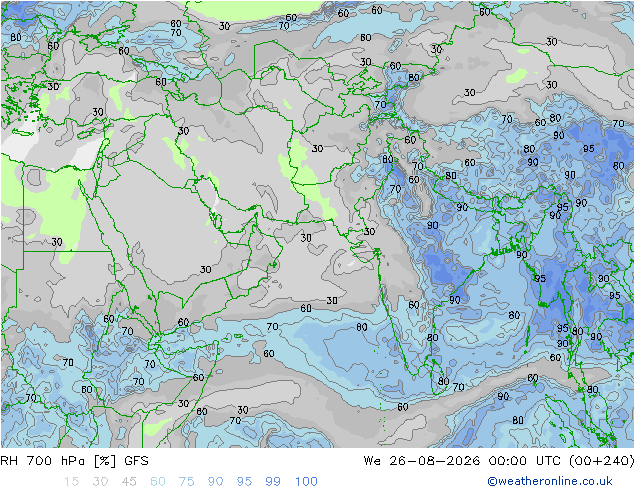Select the legend value 75
The width and height of the screenshot is (634, 490).
pos(186,481)
